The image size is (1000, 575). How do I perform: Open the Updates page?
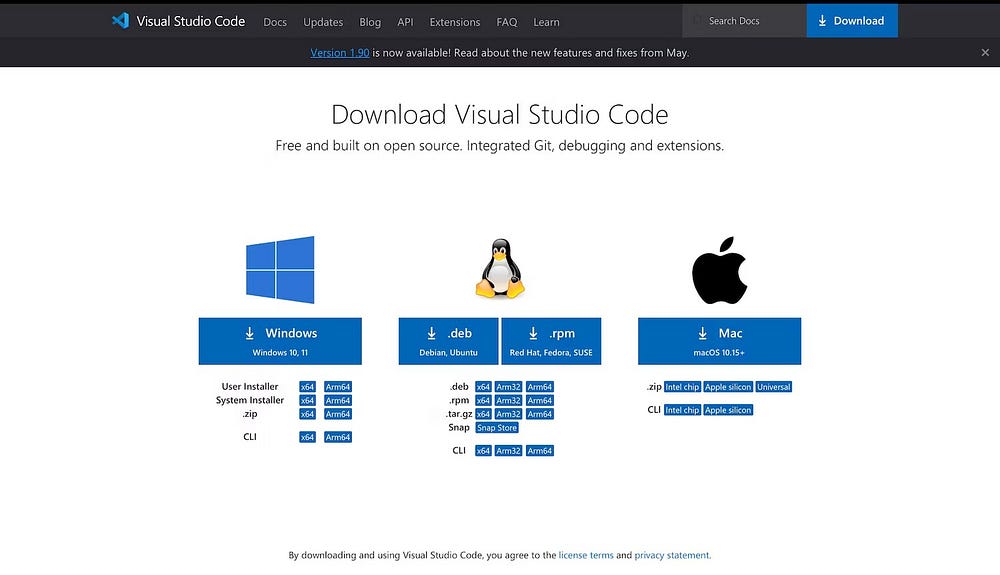[323, 22]
